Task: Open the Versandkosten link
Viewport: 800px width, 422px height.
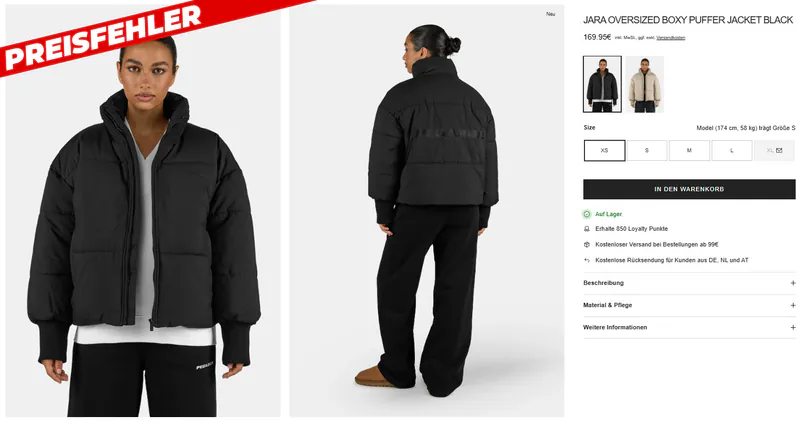Action: (x=670, y=38)
